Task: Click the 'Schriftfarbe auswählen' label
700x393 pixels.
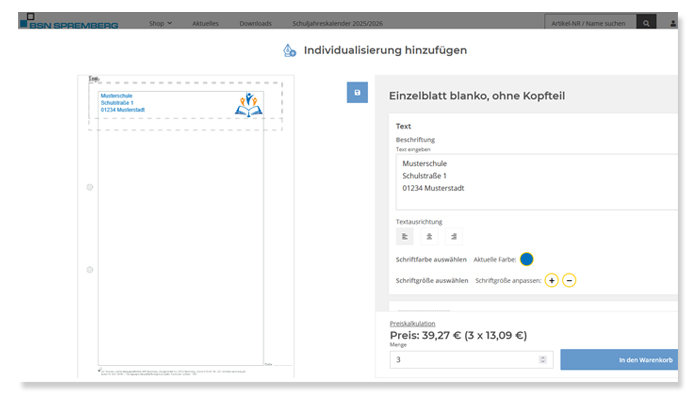Action: [431, 259]
